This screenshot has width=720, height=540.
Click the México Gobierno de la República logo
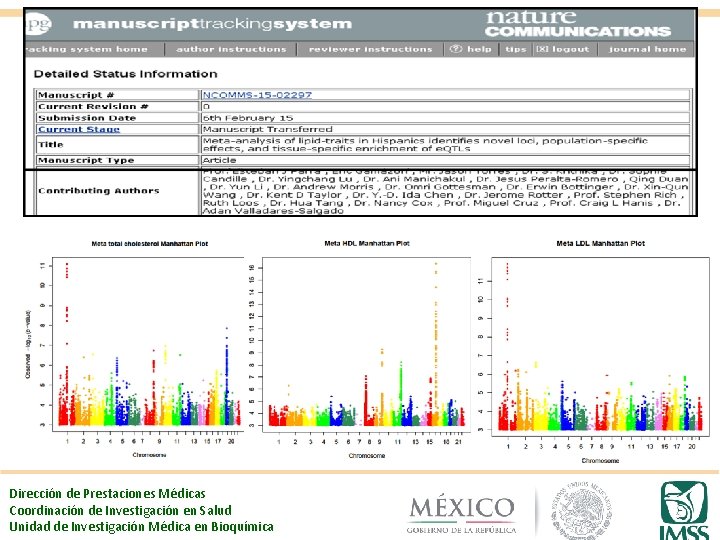[461, 515]
